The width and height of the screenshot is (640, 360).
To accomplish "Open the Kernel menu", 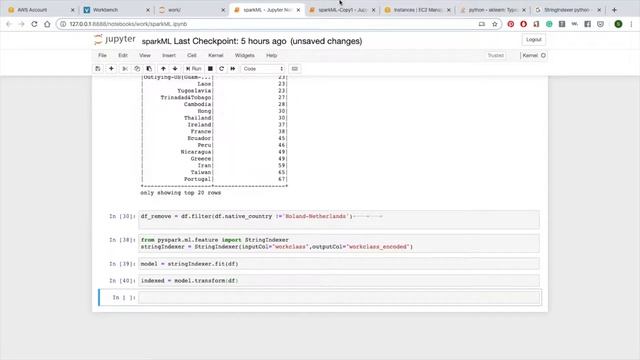I will pos(216,56).
